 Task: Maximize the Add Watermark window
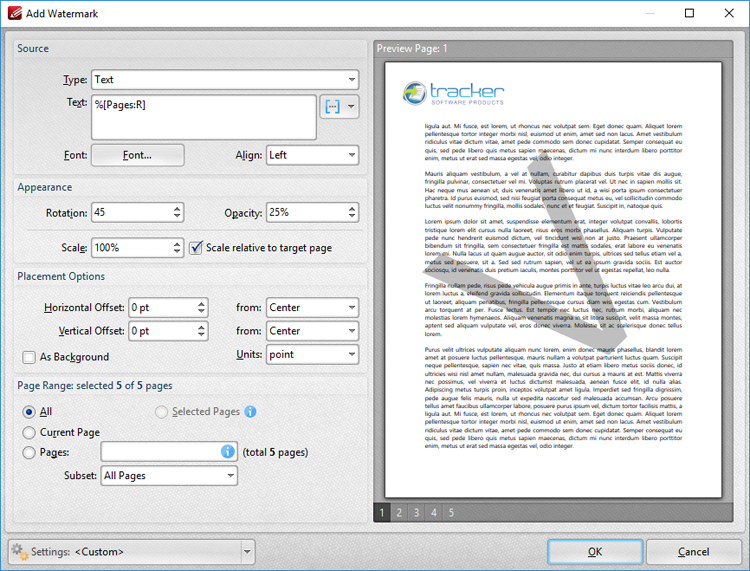click(689, 13)
